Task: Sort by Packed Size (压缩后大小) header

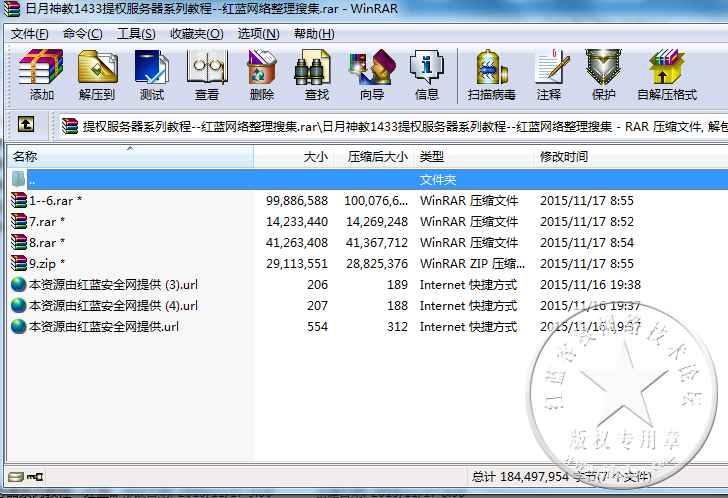Action: coord(374,156)
